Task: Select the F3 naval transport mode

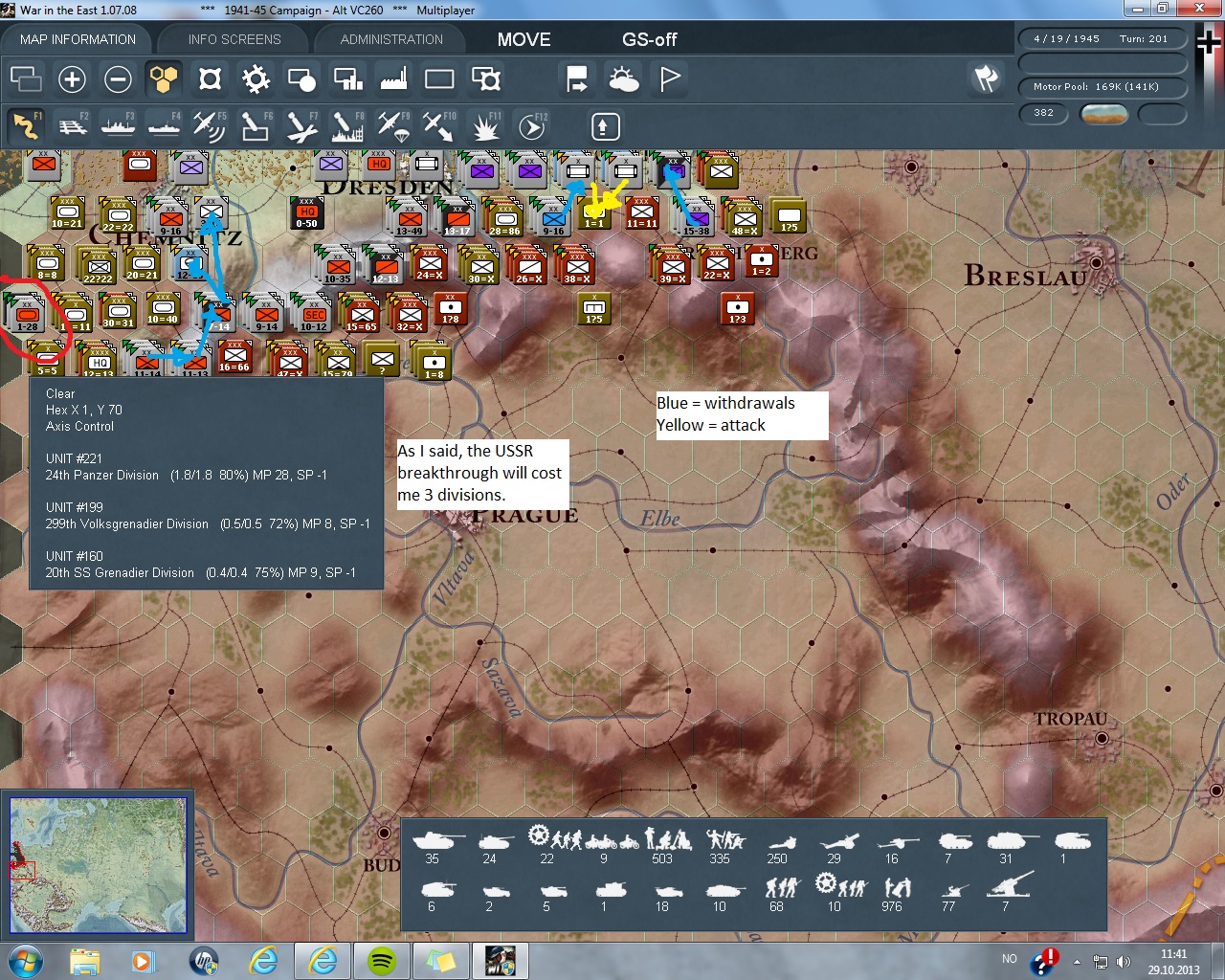Action: [x=118, y=125]
